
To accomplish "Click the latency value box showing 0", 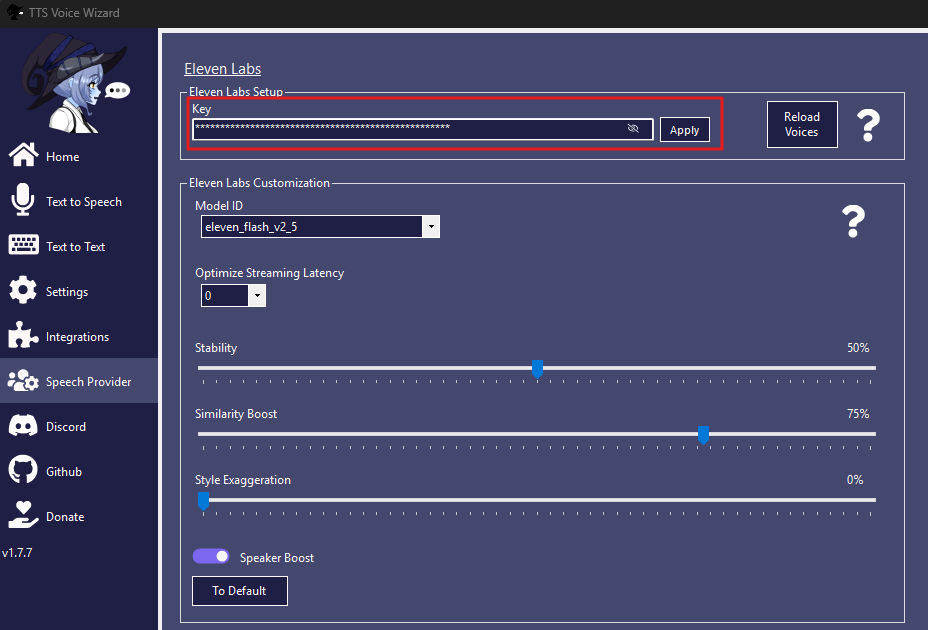I will click(224, 295).
